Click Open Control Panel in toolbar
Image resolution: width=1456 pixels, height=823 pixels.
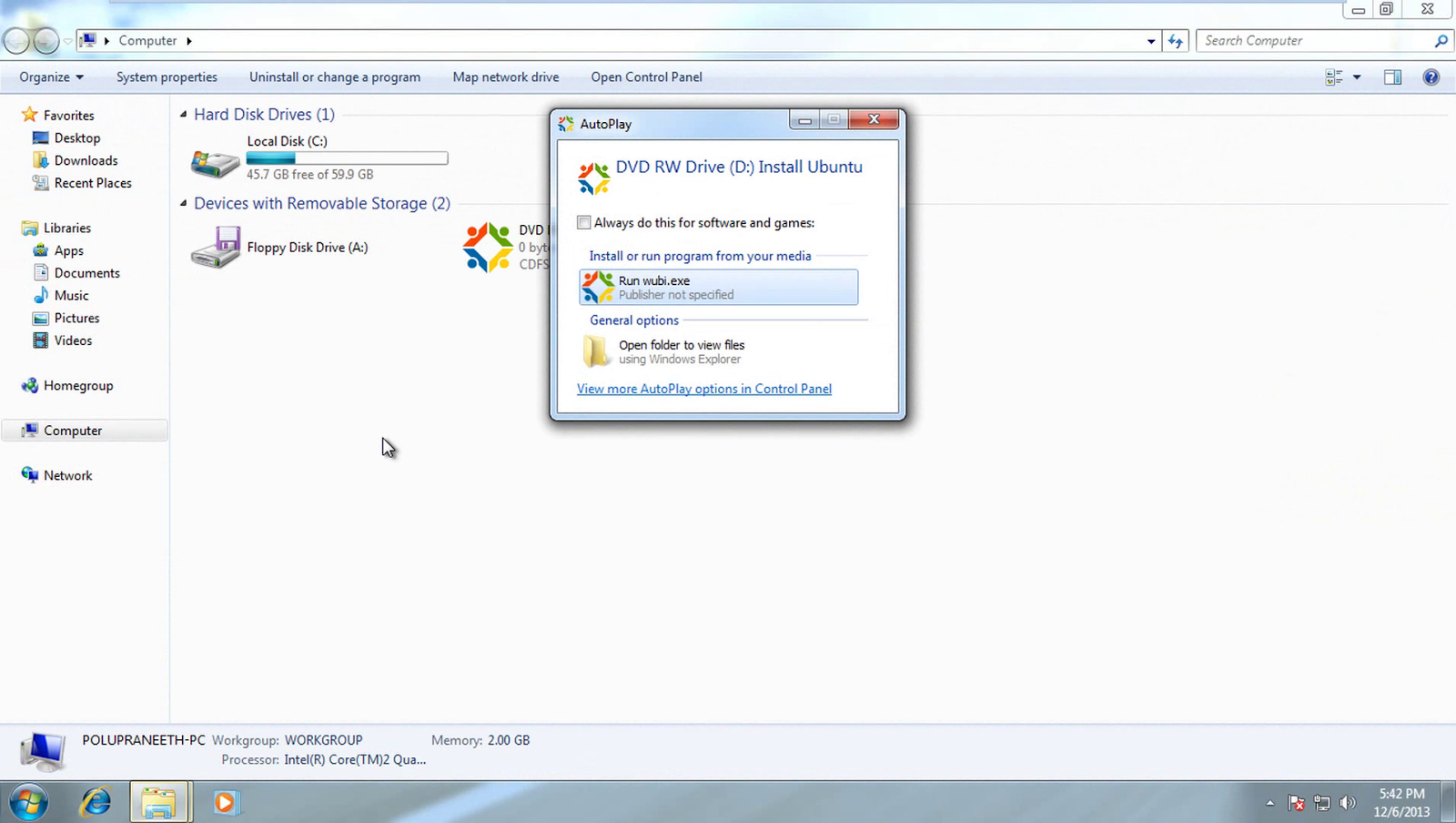click(x=646, y=77)
